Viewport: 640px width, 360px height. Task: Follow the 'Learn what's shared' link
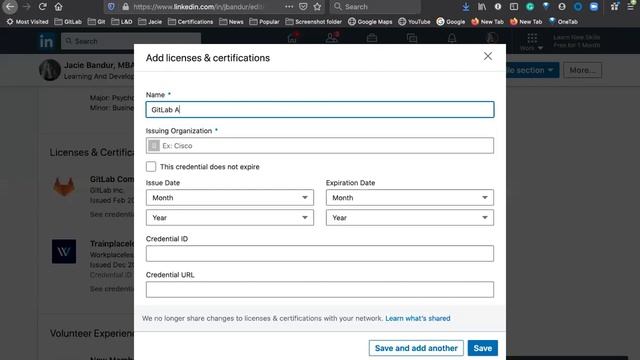coord(418,318)
